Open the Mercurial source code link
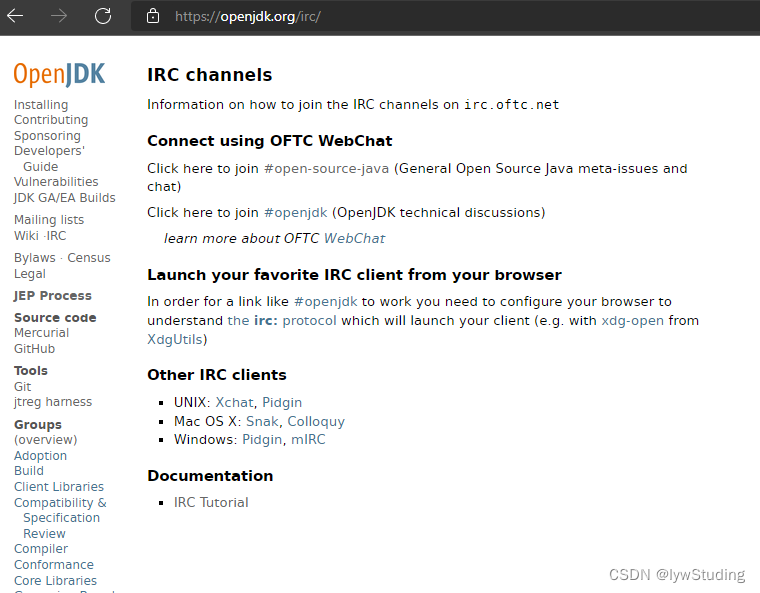Viewport: 760px width, 593px height. pyautogui.click(x=41, y=333)
